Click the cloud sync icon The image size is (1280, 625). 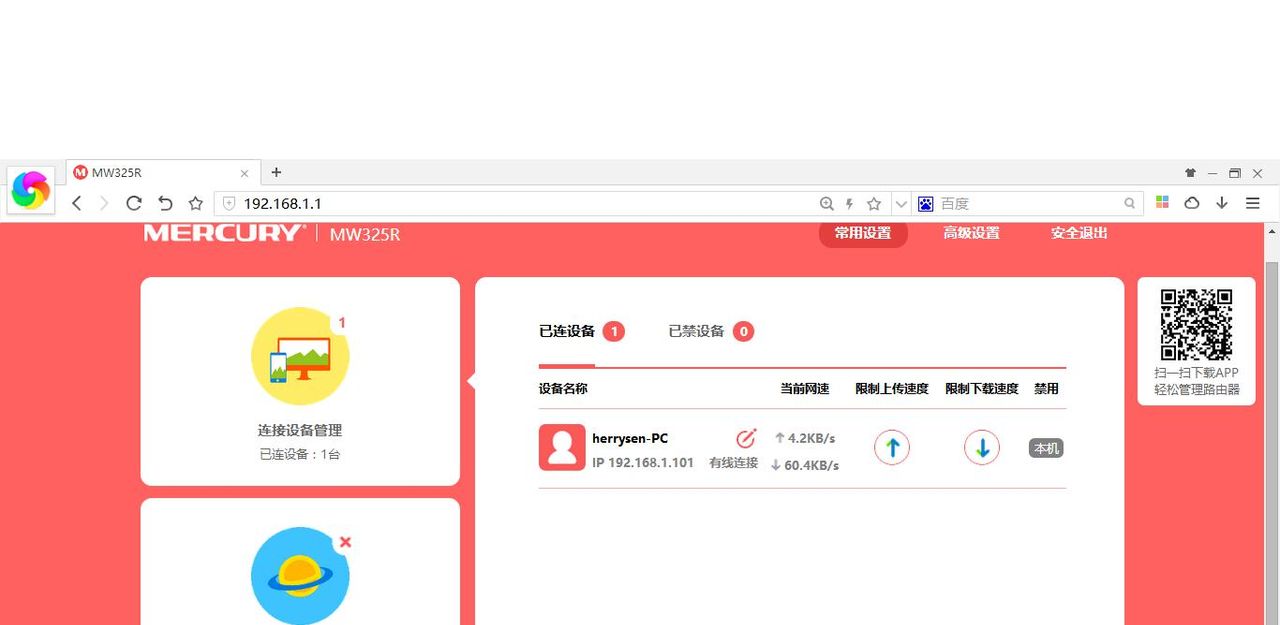pyautogui.click(x=1192, y=203)
